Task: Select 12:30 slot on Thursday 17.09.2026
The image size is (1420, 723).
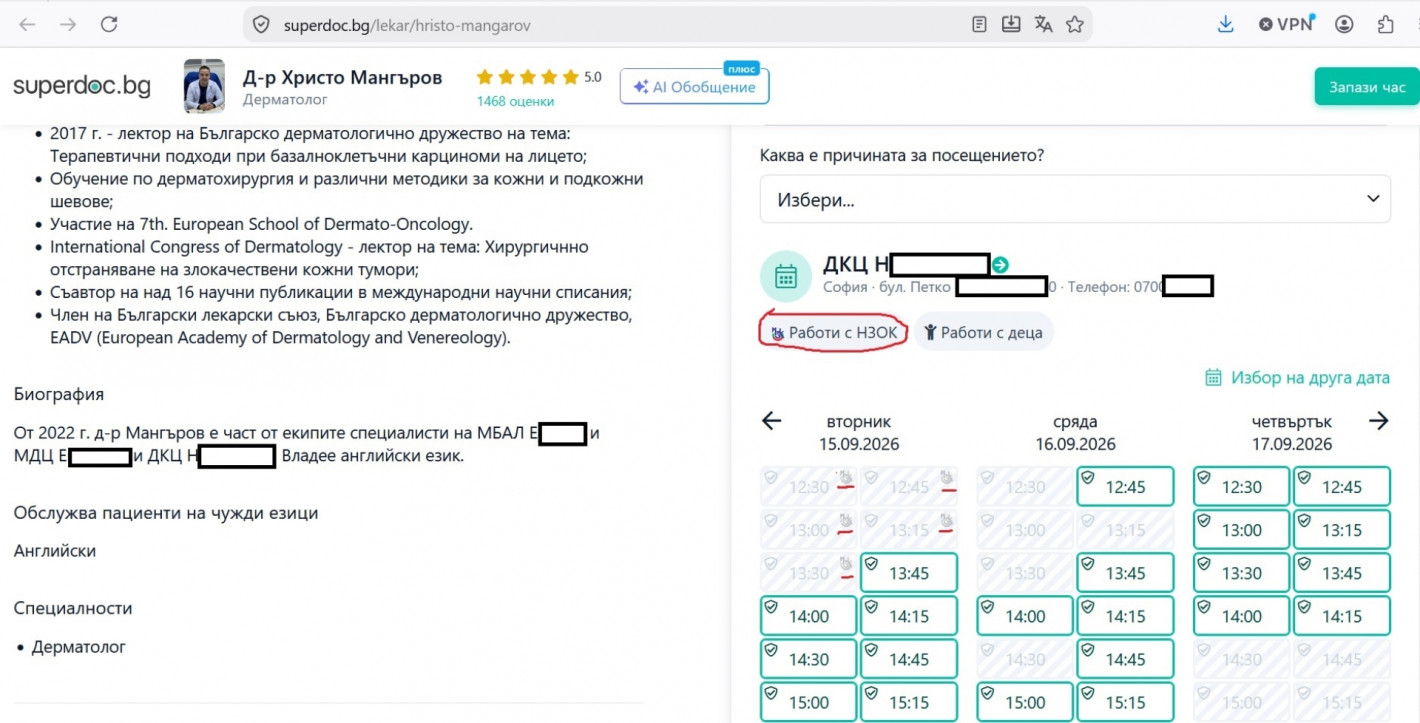Action: (1241, 487)
